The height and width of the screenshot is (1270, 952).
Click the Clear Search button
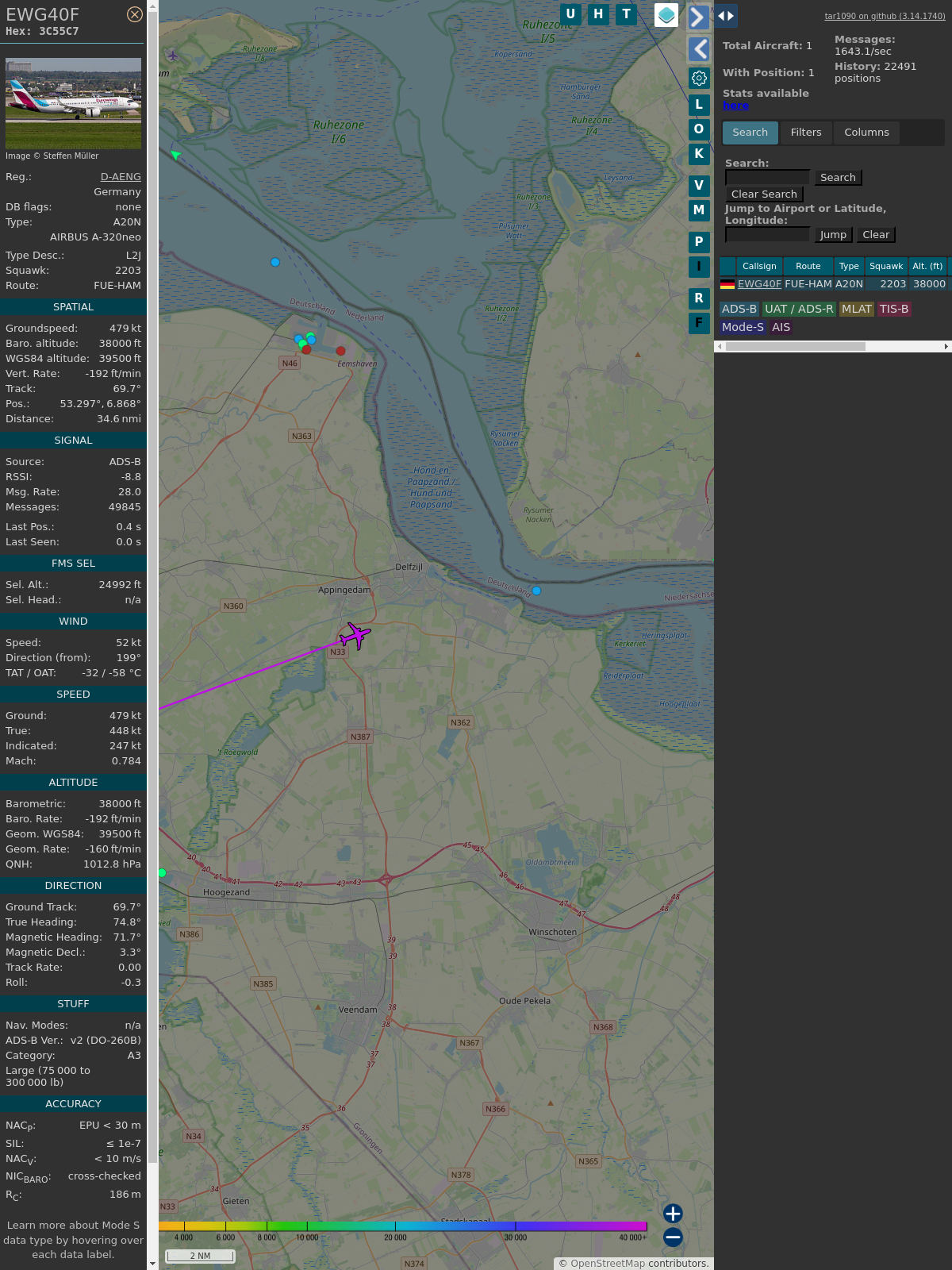tap(764, 194)
